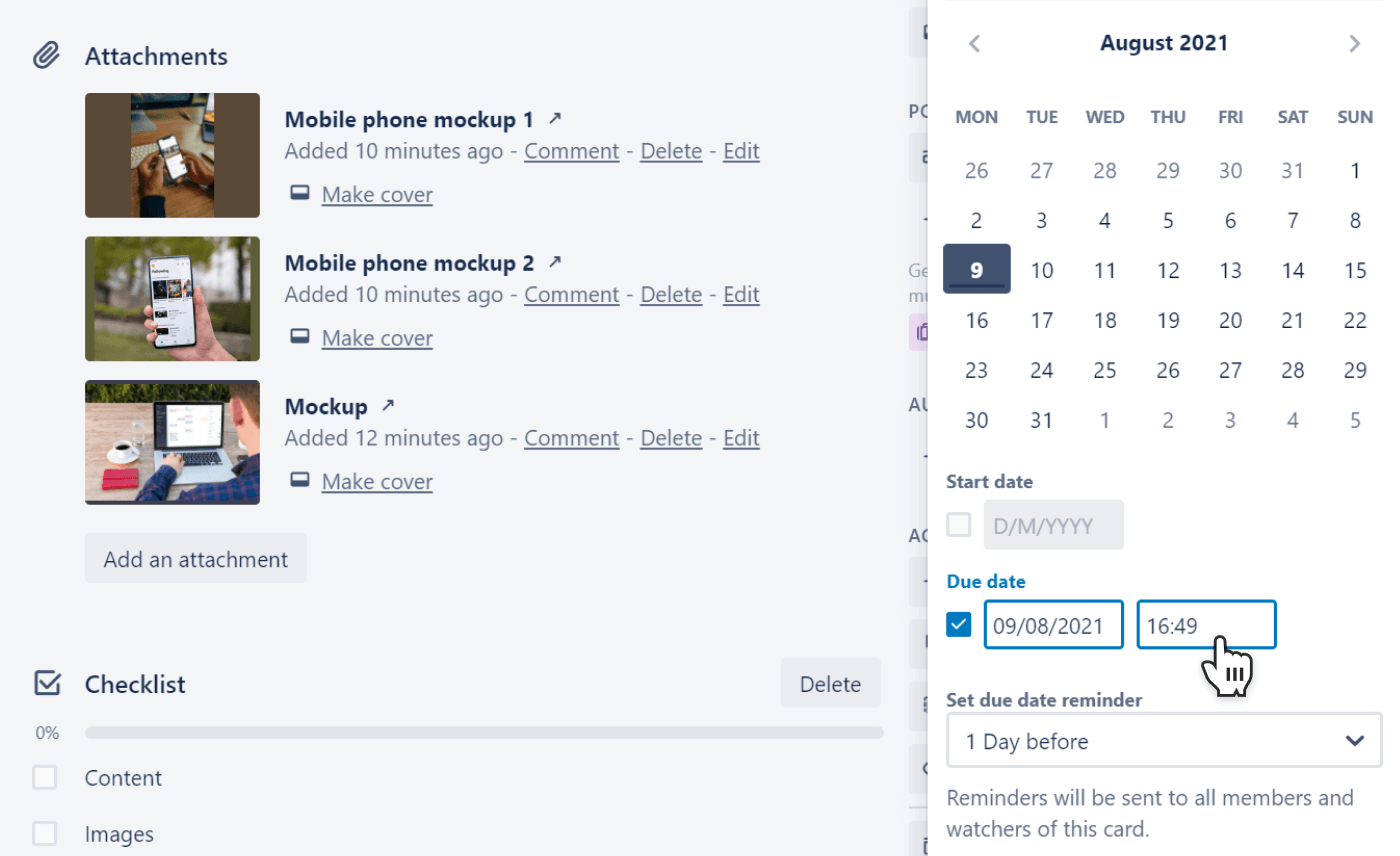Image resolution: width=1400 pixels, height=856 pixels.
Task: Click the Comment link under Mockup
Action: 571,437
